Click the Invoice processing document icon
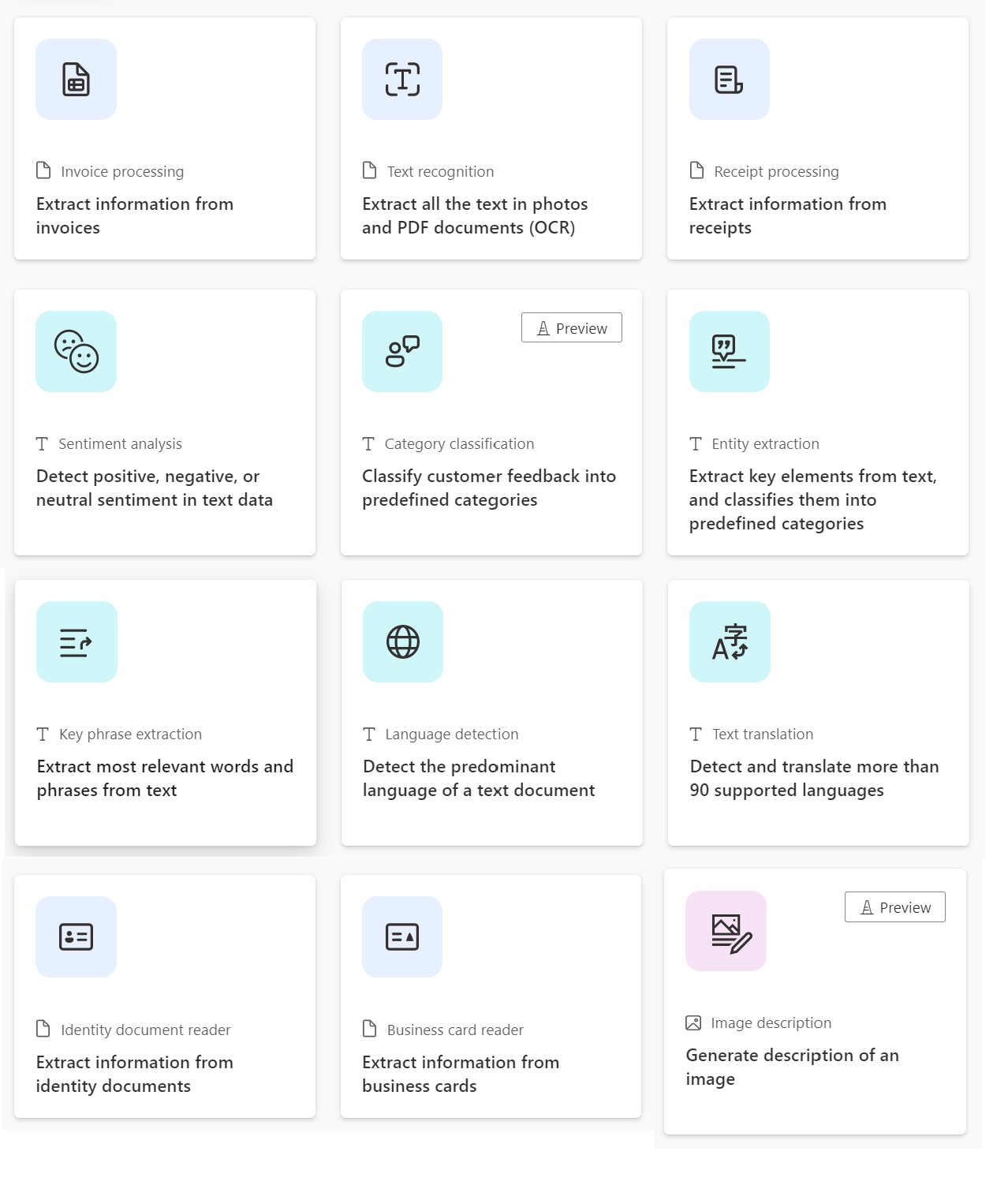 [x=76, y=80]
